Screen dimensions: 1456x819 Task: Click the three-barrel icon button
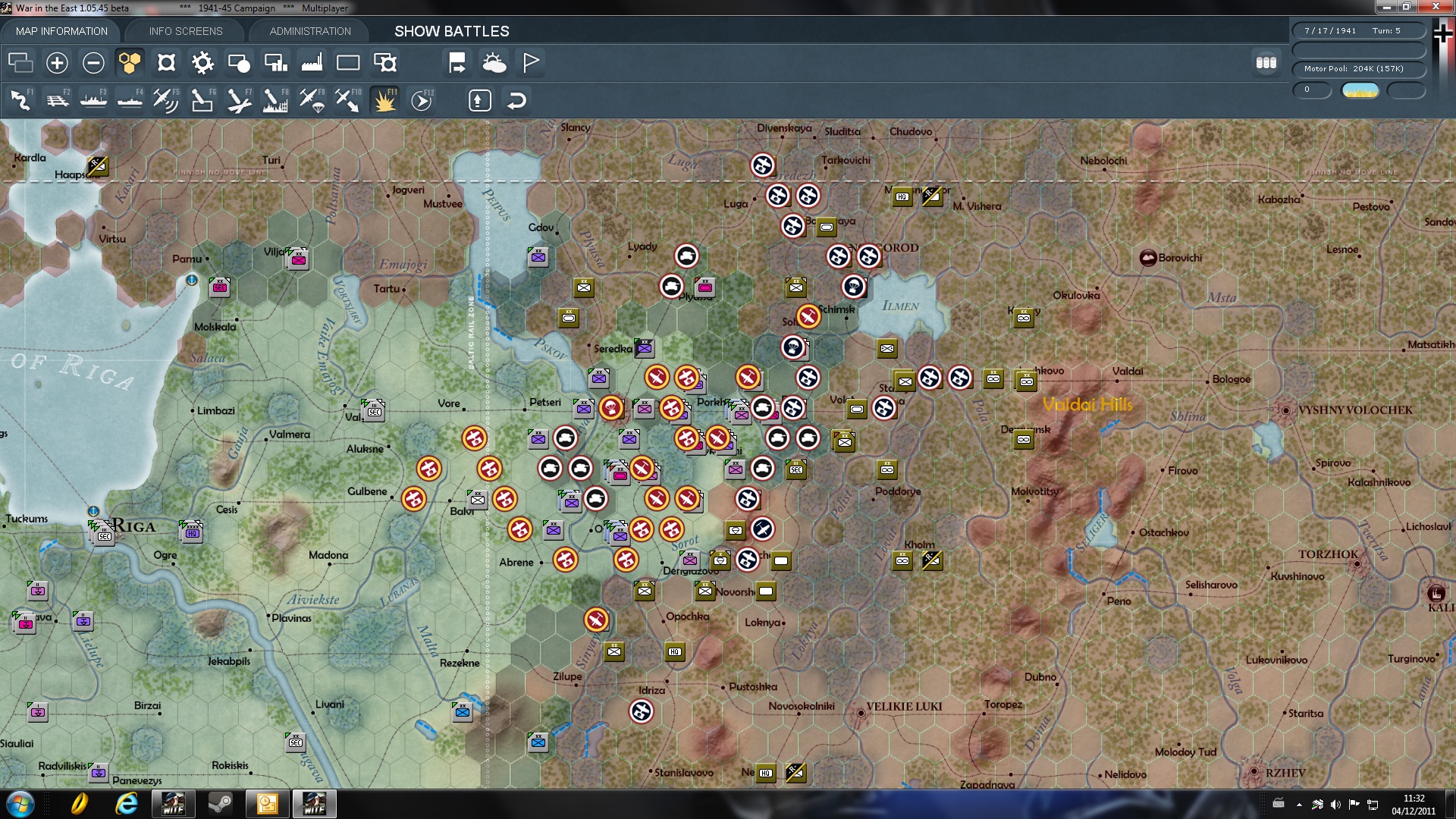[x=1266, y=62]
